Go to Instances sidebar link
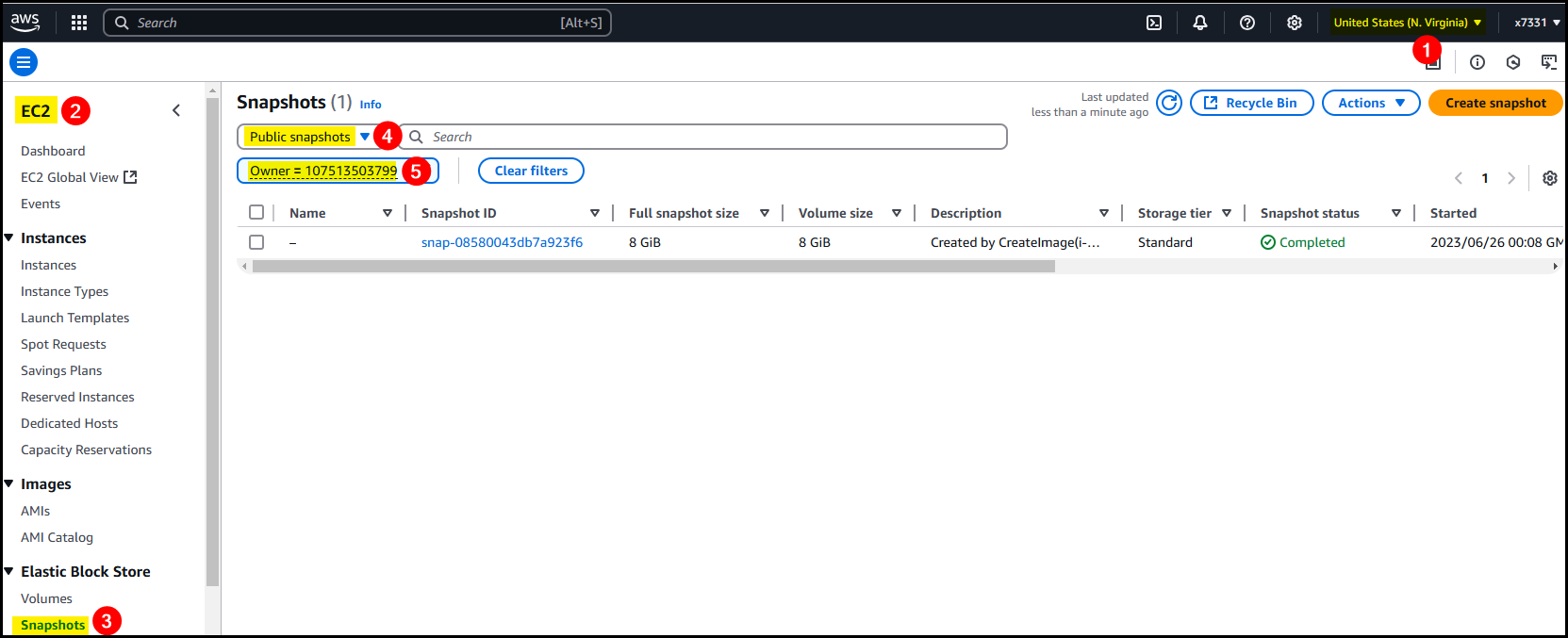Image resolution: width=1568 pixels, height=638 pixels. click(x=48, y=265)
